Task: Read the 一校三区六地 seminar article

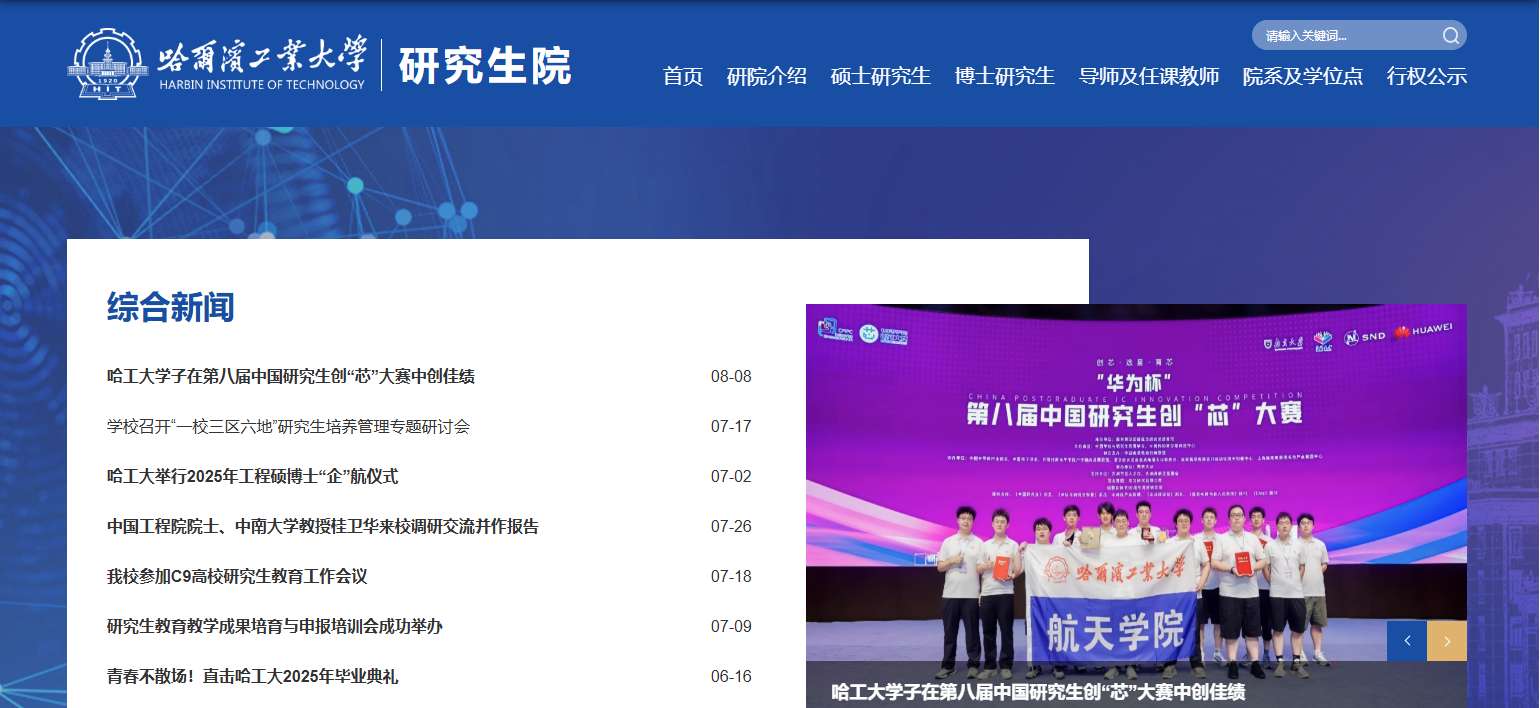Action: [x=288, y=427]
